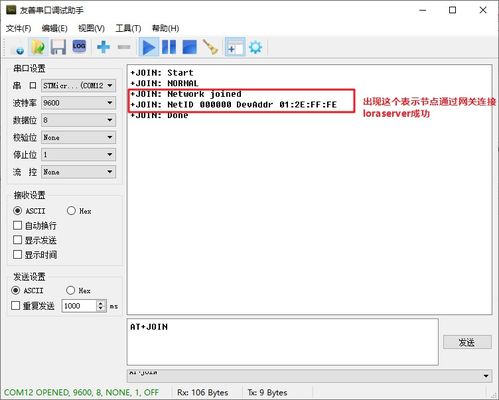The image size is (499, 400).
Task: Clear received text with the broom icon
Action: 210,47
